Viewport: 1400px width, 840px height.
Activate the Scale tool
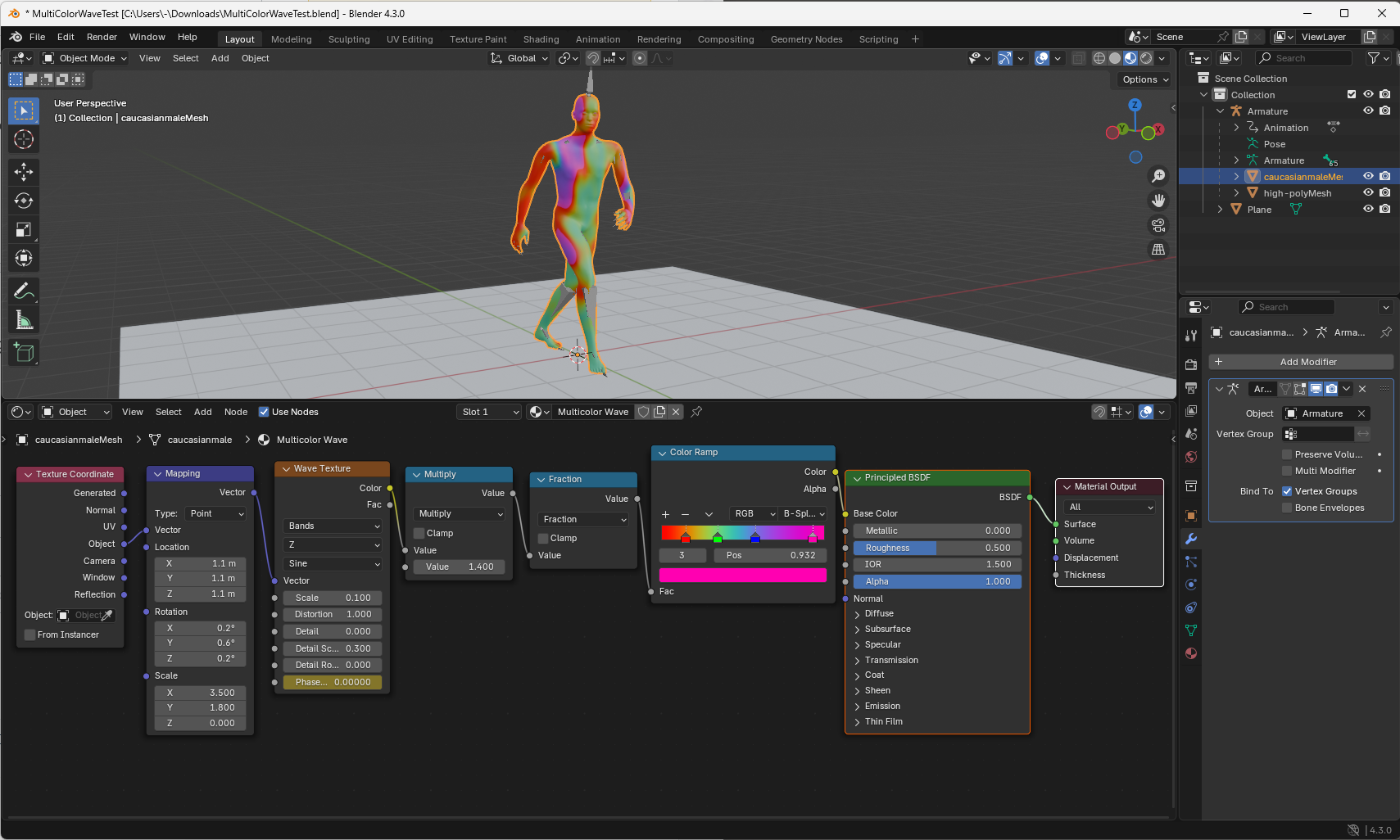pos(24,230)
